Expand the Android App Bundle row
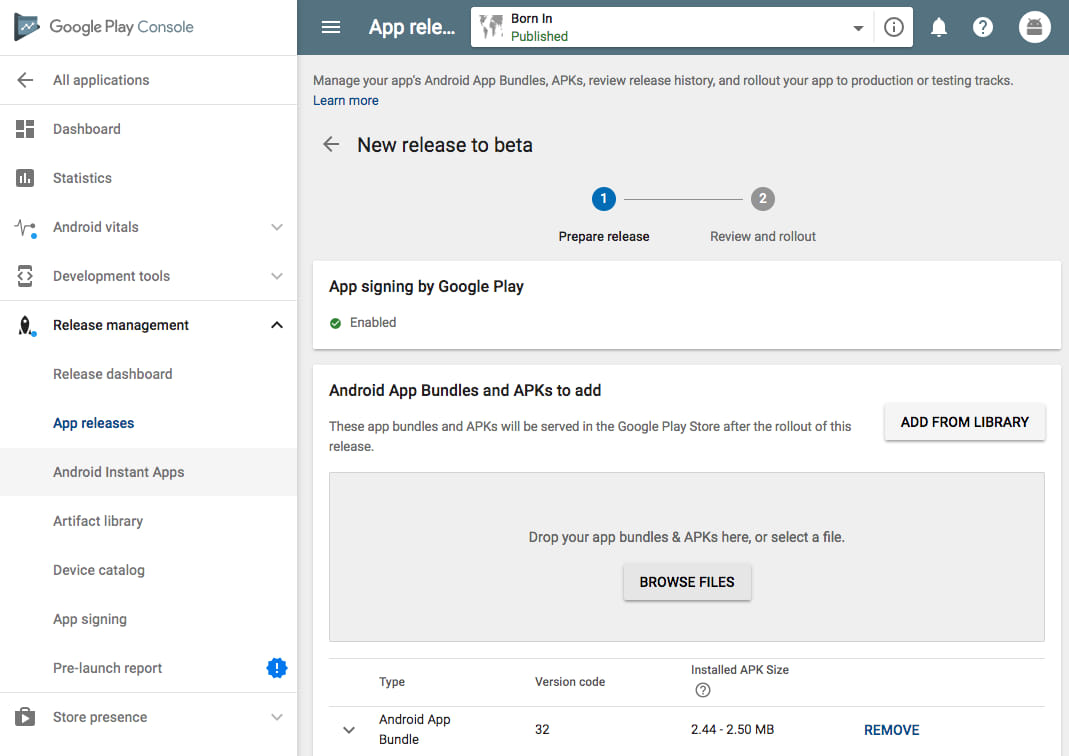Screen dimensions: 1069x756 coord(349,730)
